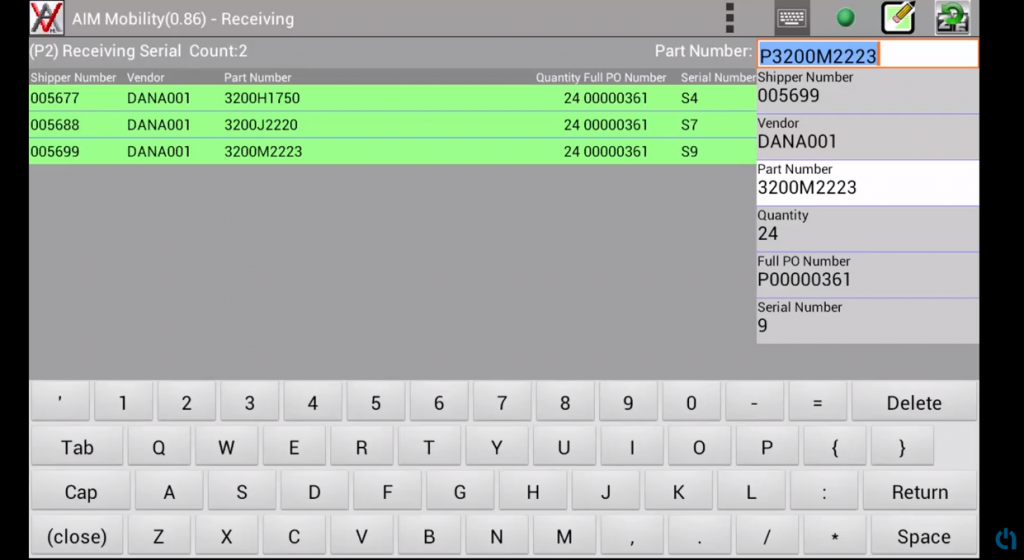Select Full PO Number P00000361 field
The height and width of the screenshot is (560, 1024).
pos(867,275)
